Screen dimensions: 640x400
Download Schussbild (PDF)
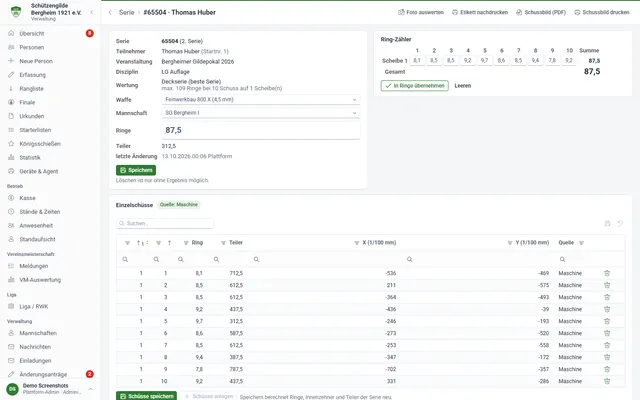[x=541, y=12]
